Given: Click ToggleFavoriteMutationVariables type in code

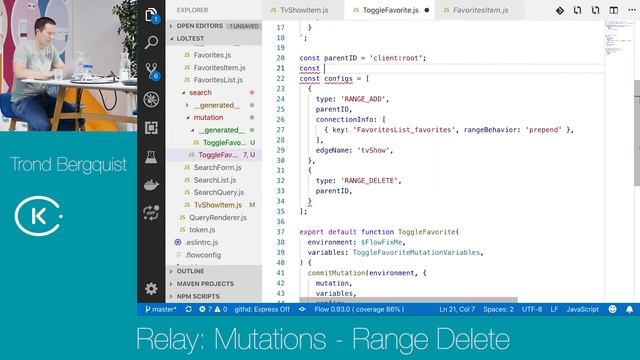Looking at the screenshot, I should point(416,253).
